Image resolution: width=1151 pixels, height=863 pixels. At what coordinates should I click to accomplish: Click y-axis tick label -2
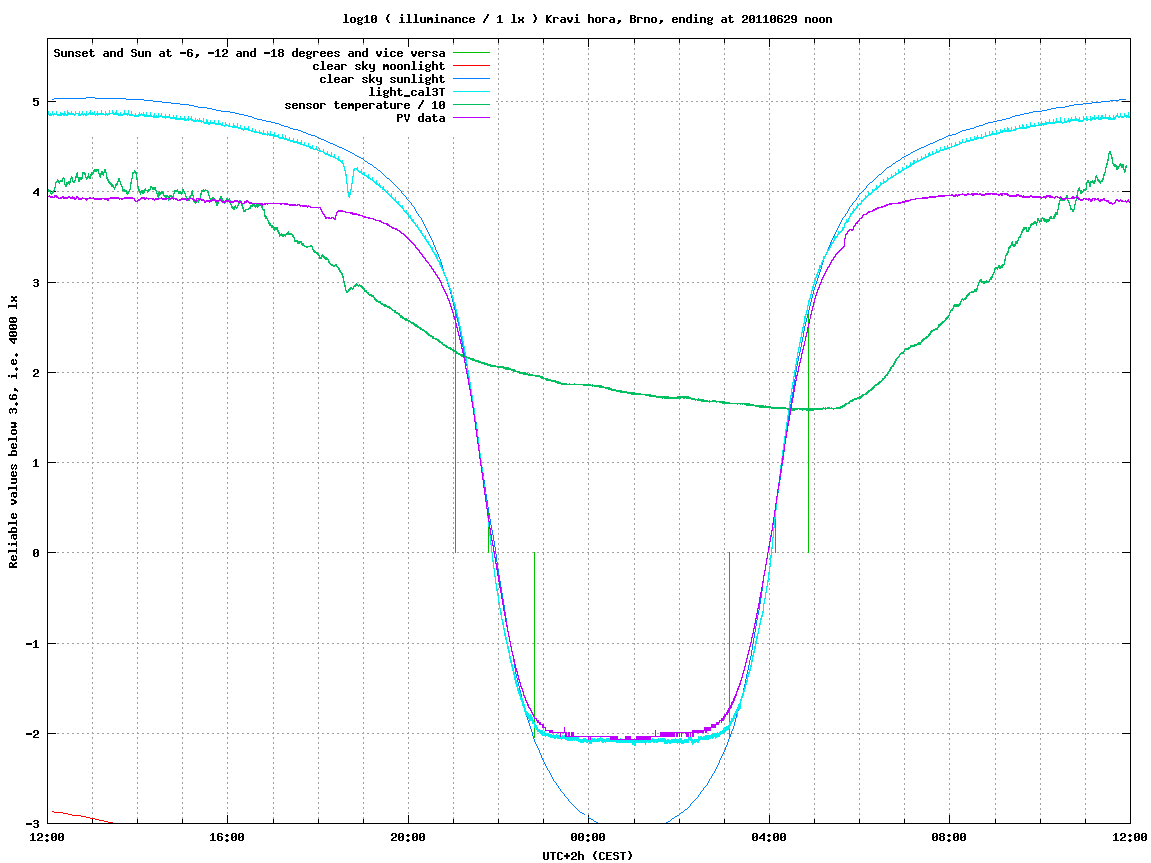click(x=32, y=734)
